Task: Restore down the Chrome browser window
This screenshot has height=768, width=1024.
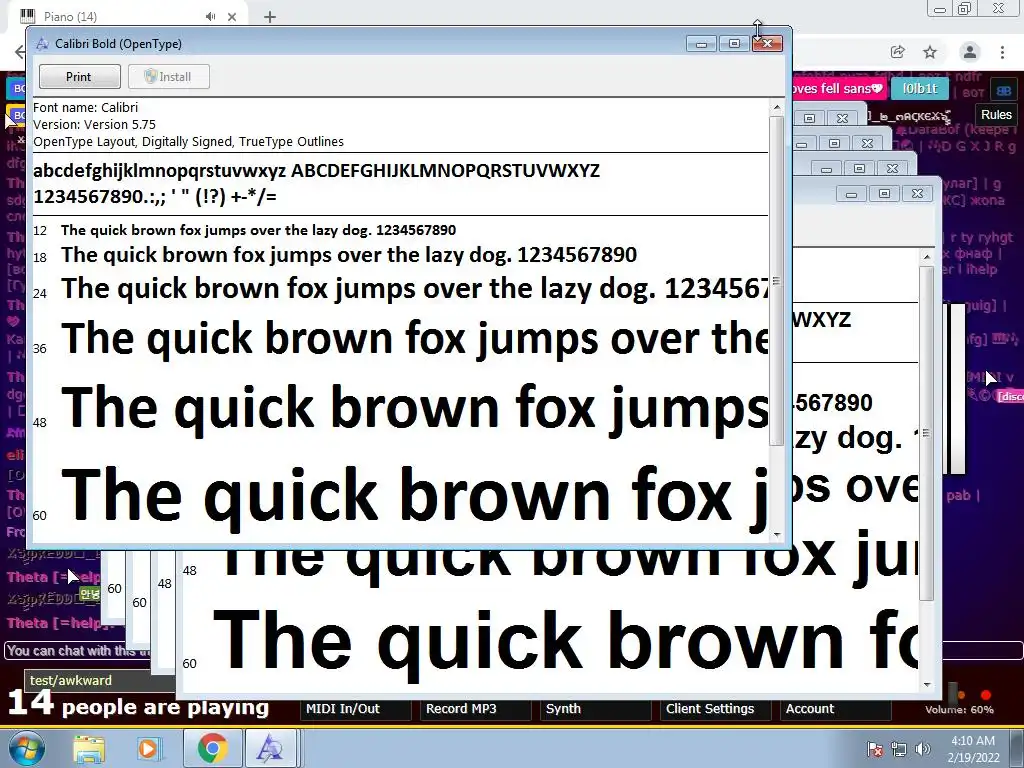Action: pyautogui.click(x=965, y=8)
